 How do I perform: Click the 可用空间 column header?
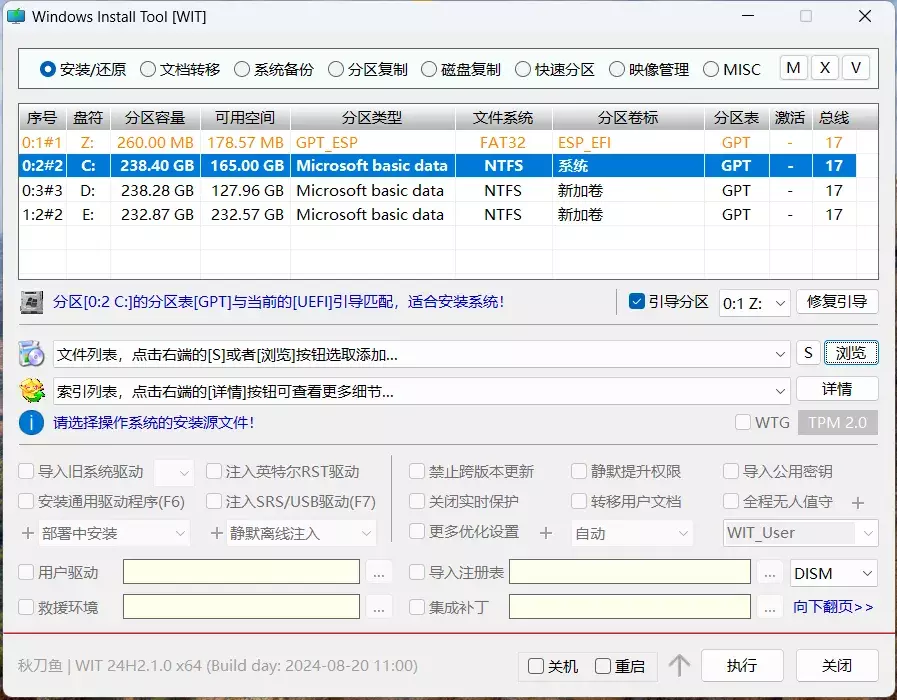245,117
